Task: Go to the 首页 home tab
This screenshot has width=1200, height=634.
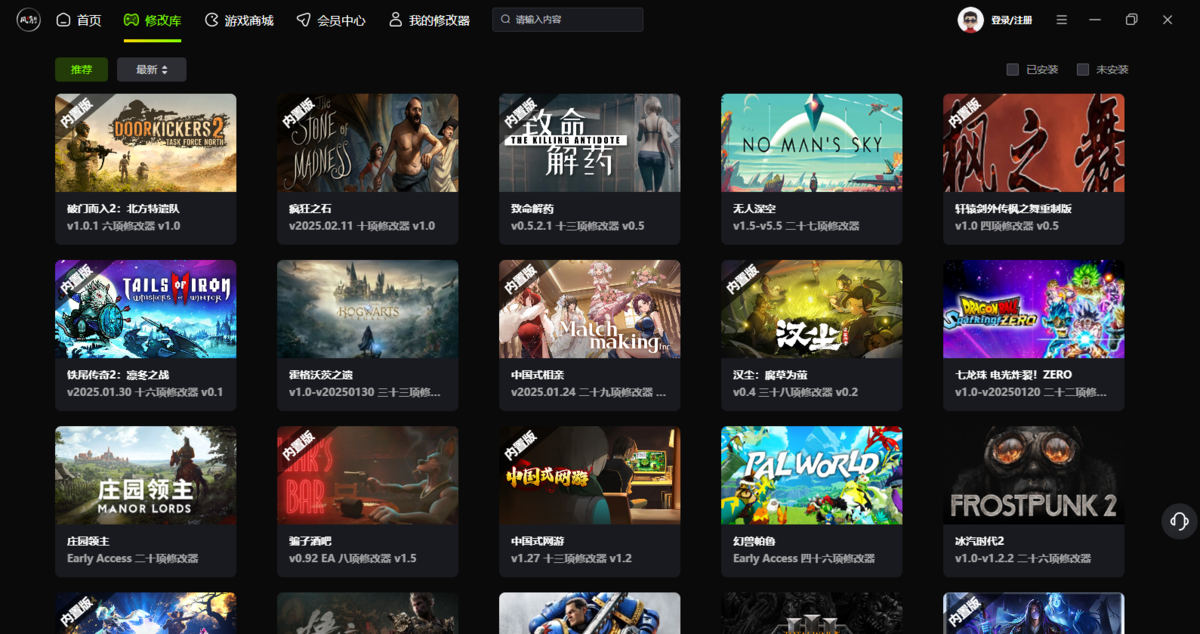Action: click(78, 20)
